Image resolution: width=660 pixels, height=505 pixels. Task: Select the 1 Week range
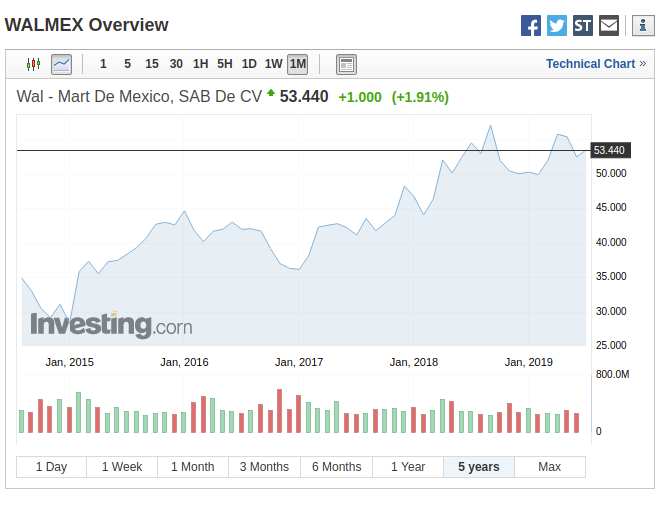[x=122, y=467]
